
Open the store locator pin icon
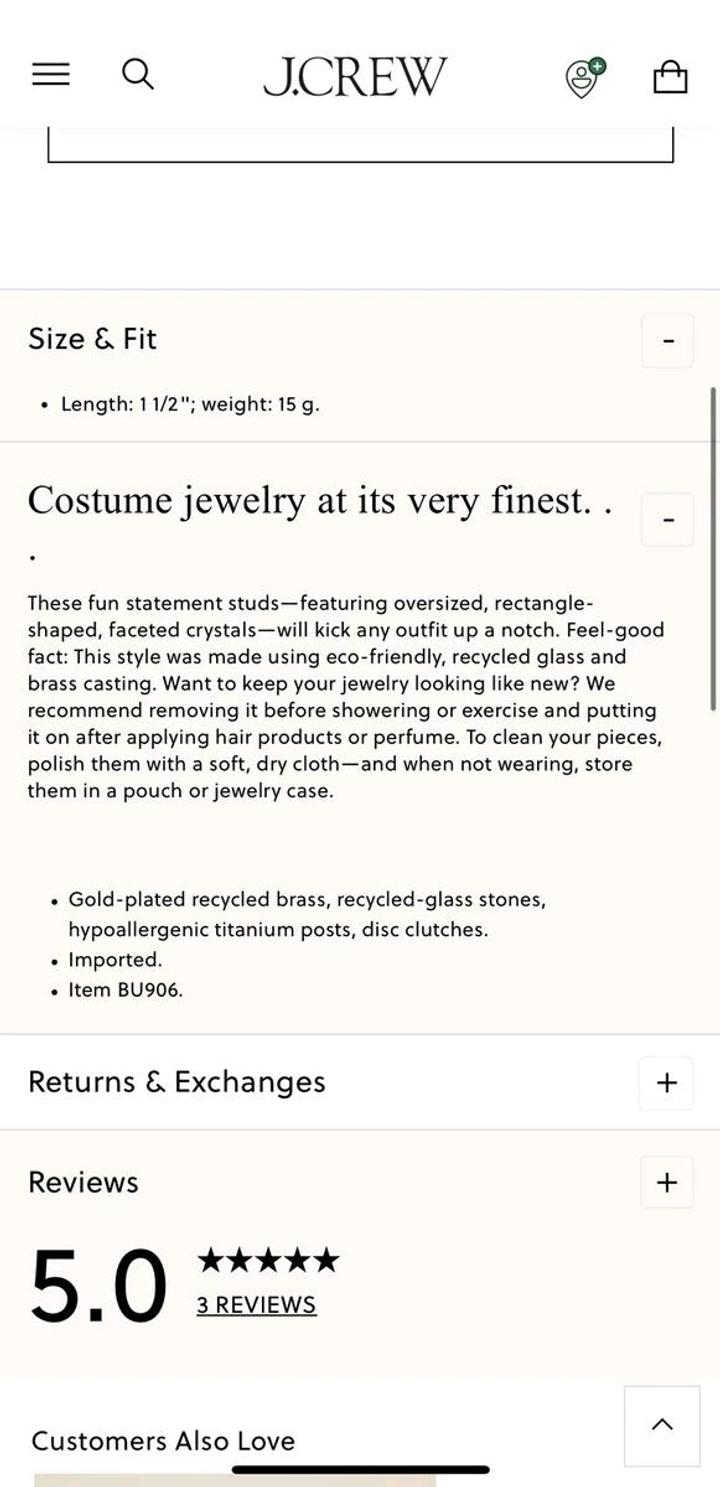585,78
